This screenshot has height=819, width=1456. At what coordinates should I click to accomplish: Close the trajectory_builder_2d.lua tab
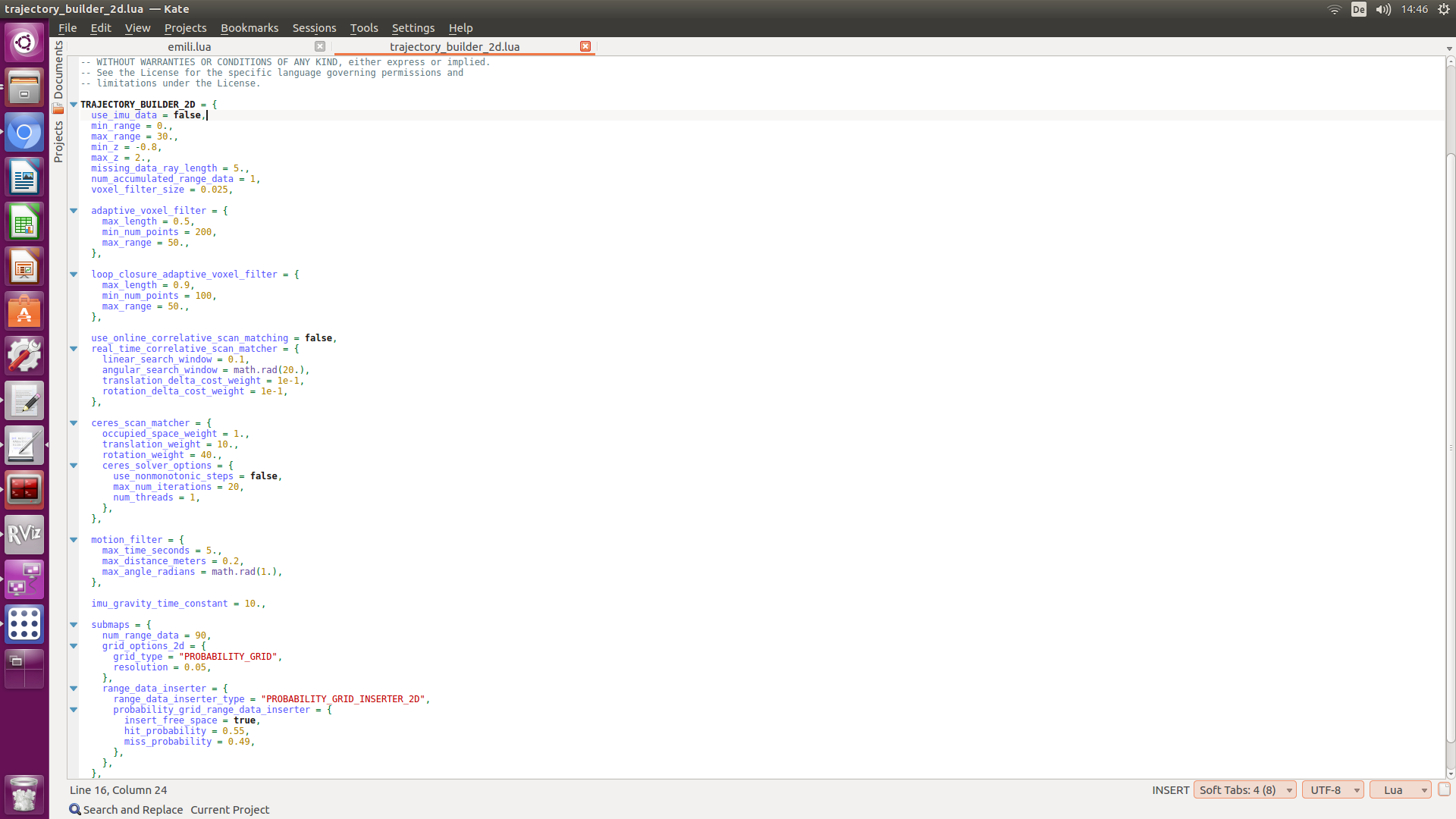point(585,46)
